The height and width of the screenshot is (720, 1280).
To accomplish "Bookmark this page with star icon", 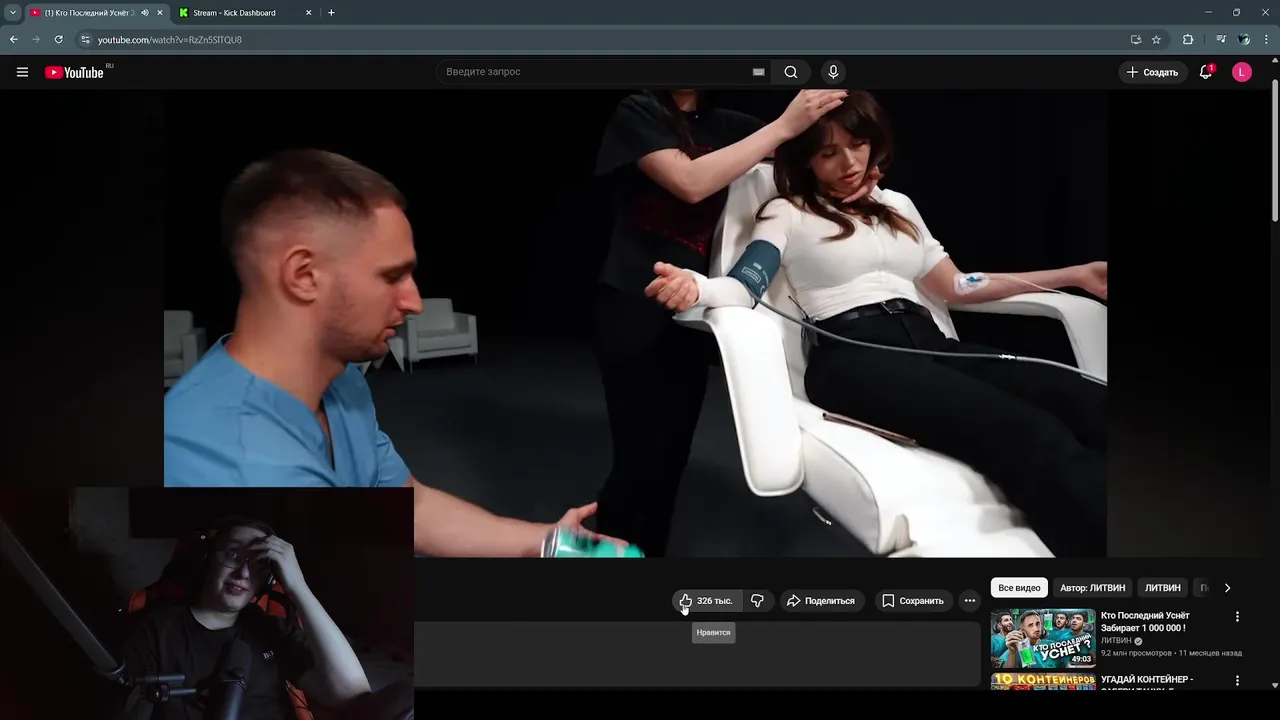I will pyautogui.click(x=1156, y=39).
